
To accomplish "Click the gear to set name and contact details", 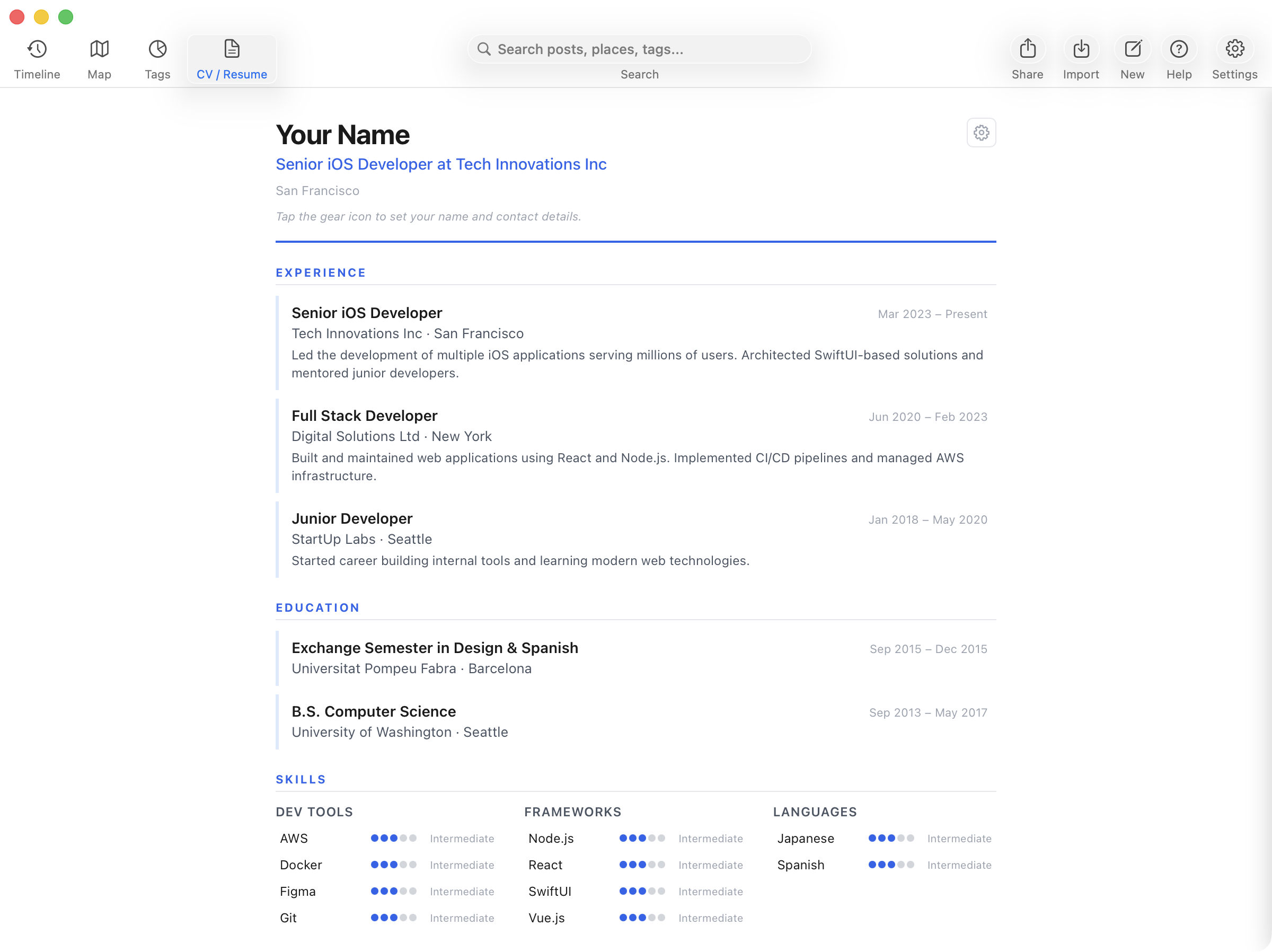I will pos(981,132).
